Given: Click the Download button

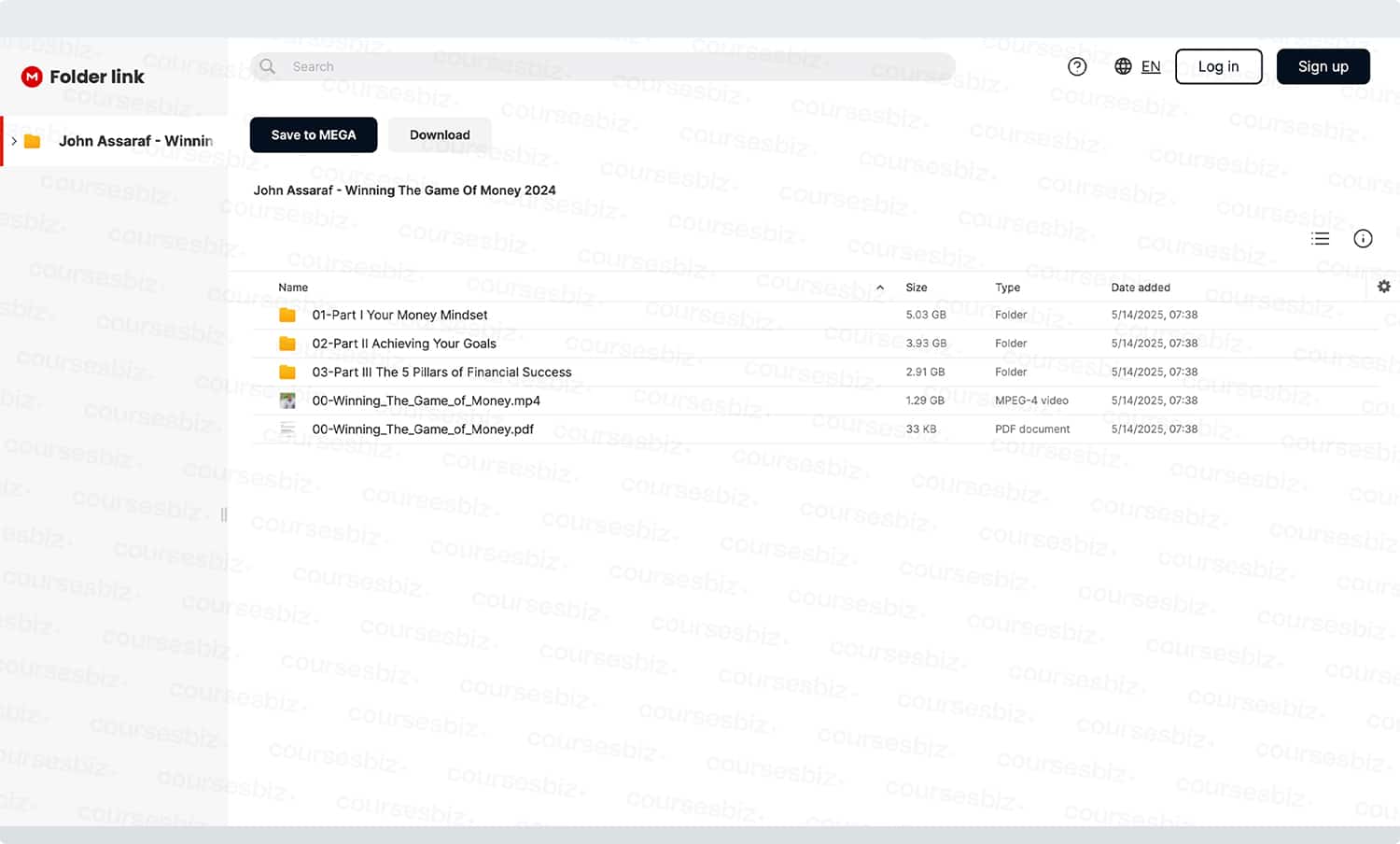Looking at the screenshot, I should (440, 134).
